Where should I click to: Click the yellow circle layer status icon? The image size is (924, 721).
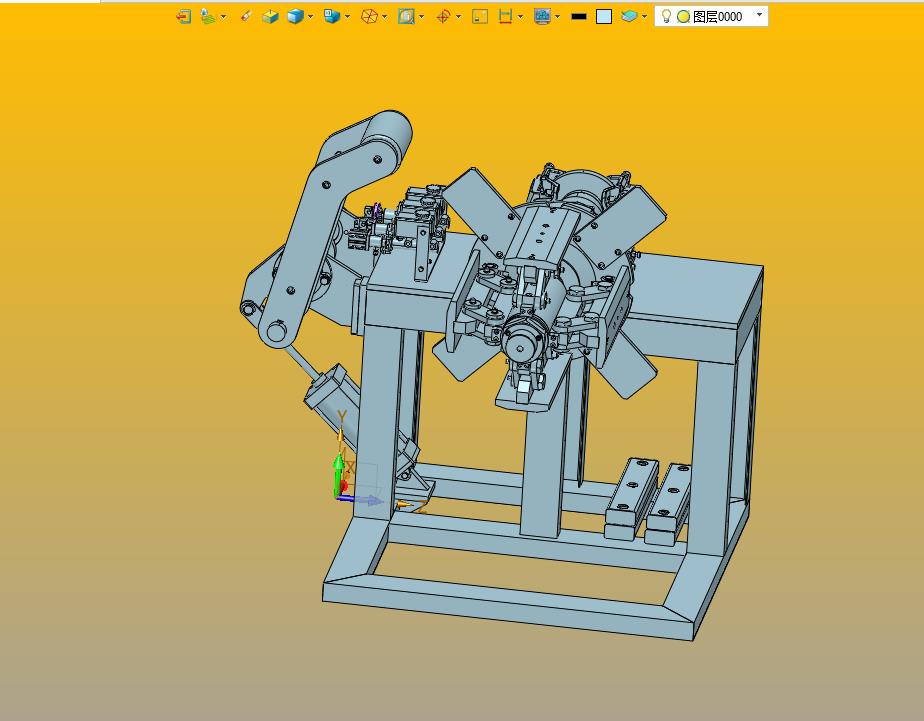click(x=683, y=17)
